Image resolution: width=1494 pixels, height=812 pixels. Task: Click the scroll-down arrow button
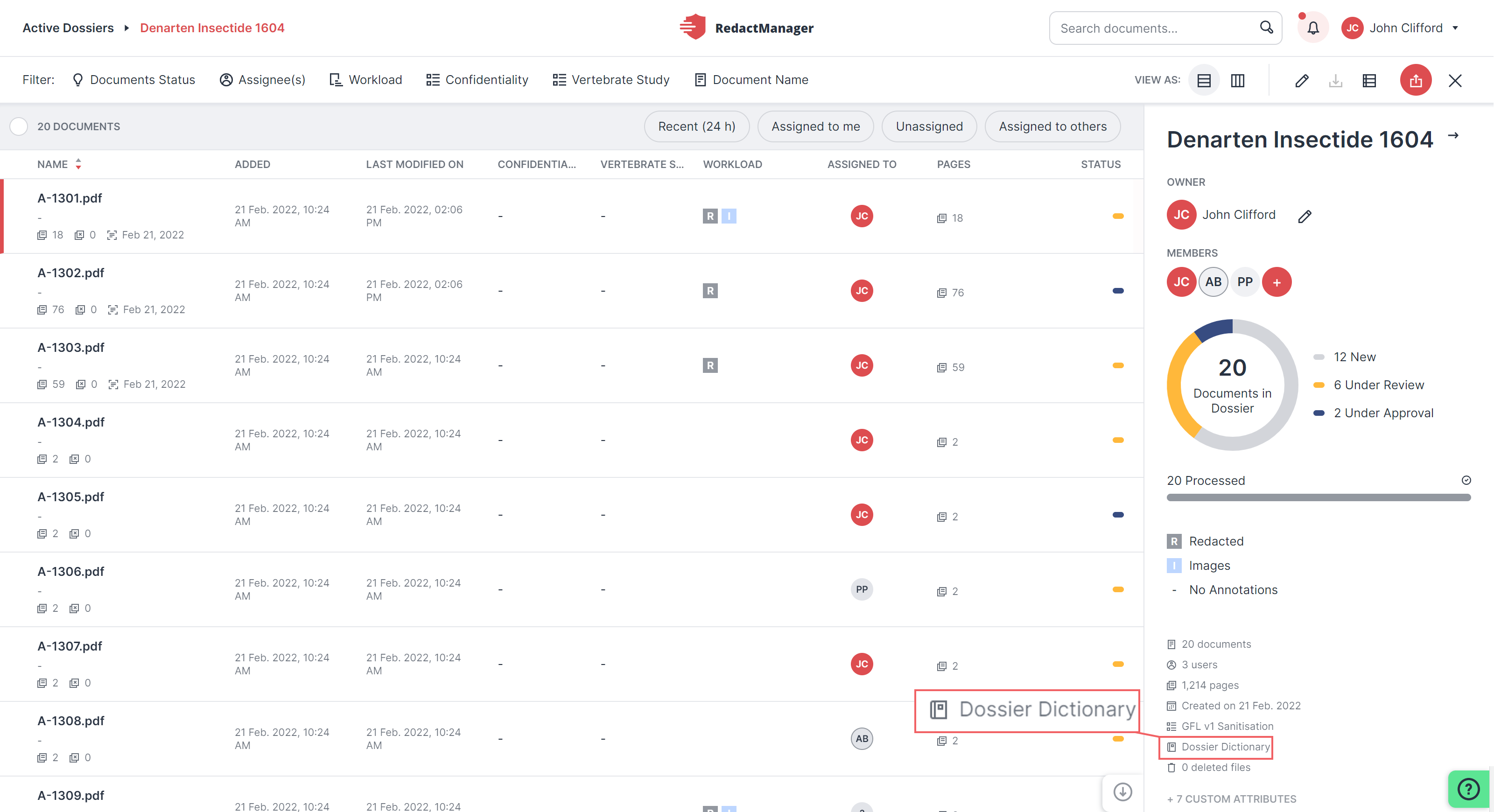click(1122, 791)
